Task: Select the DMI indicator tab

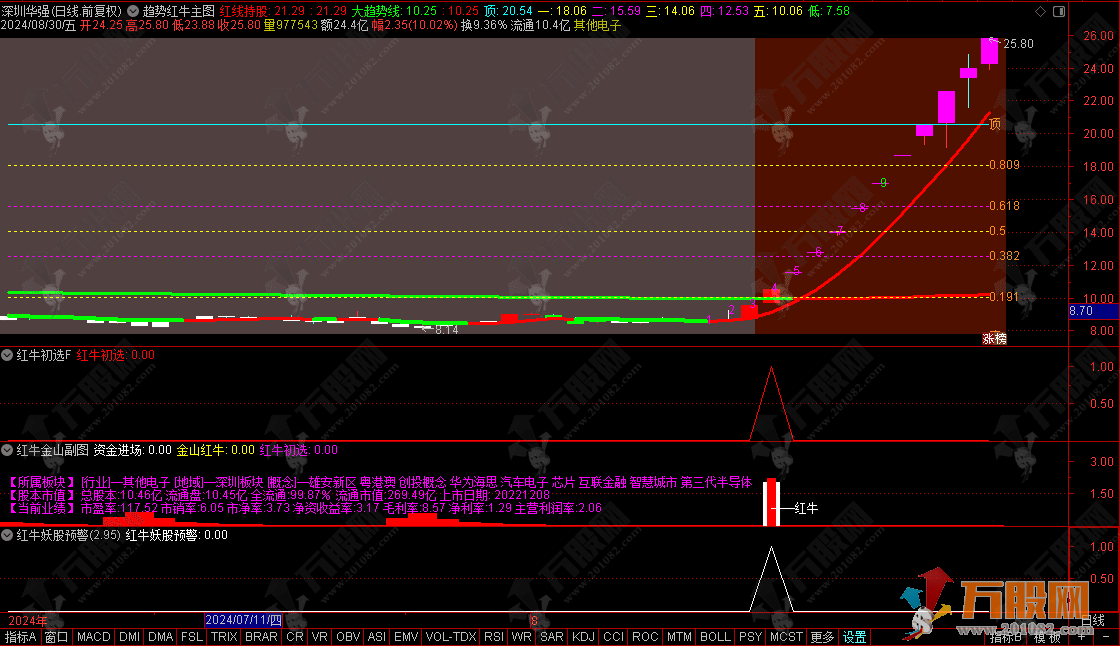Action: pyautogui.click(x=129, y=637)
